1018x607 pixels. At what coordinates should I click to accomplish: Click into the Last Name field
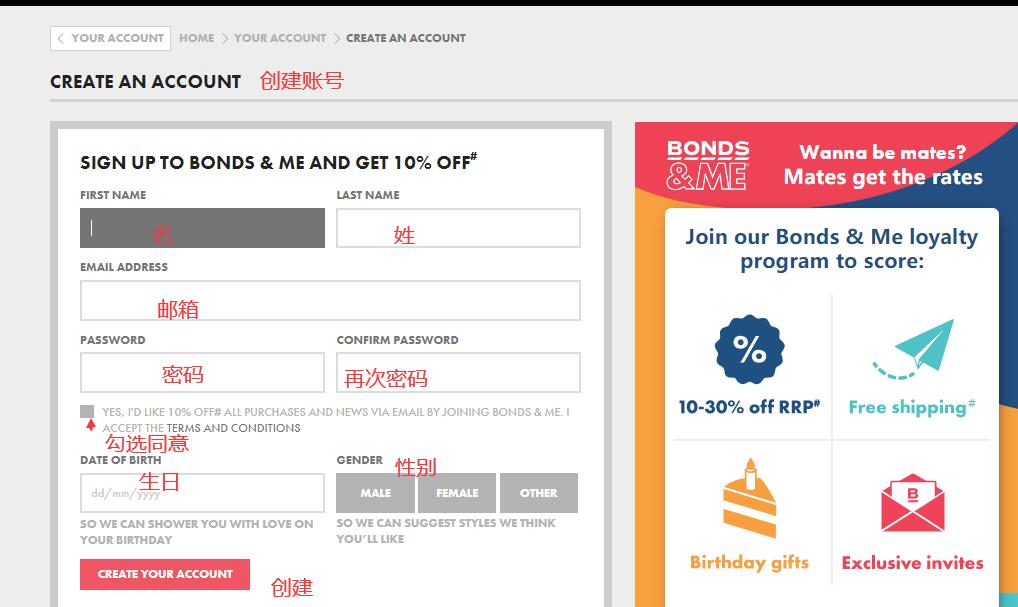tap(458, 228)
